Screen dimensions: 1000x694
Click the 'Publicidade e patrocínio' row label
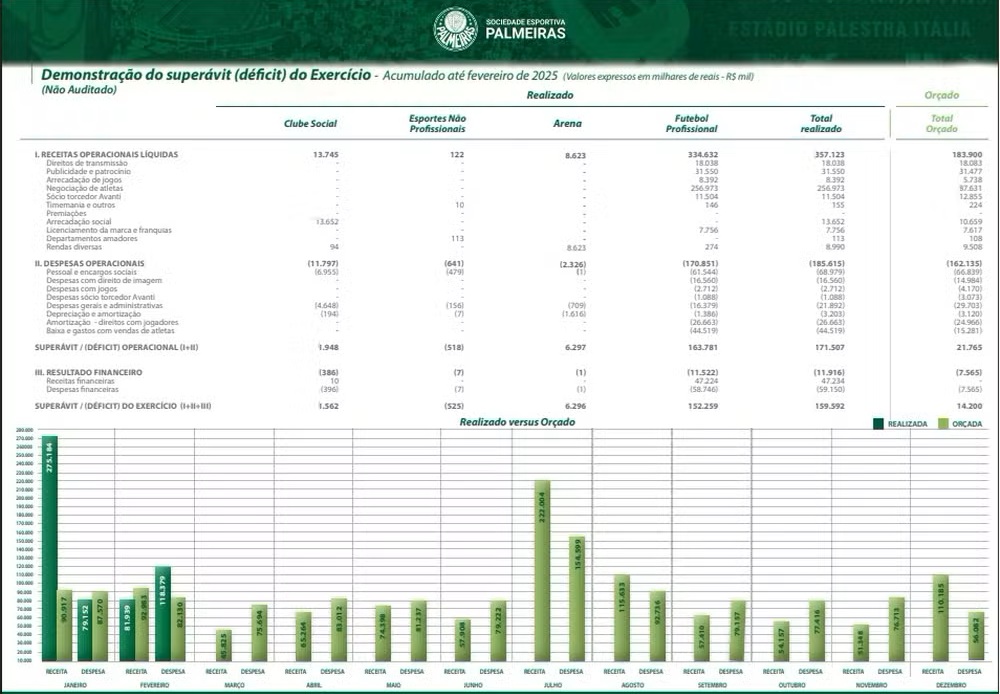click(89, 172)
